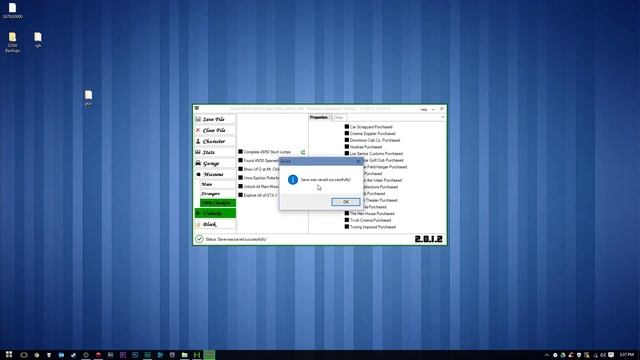Toggle Hookies Purchased checkbox
Image resolution: width=640 pixels, height=360 pixels.
click(x=347, y=147)
